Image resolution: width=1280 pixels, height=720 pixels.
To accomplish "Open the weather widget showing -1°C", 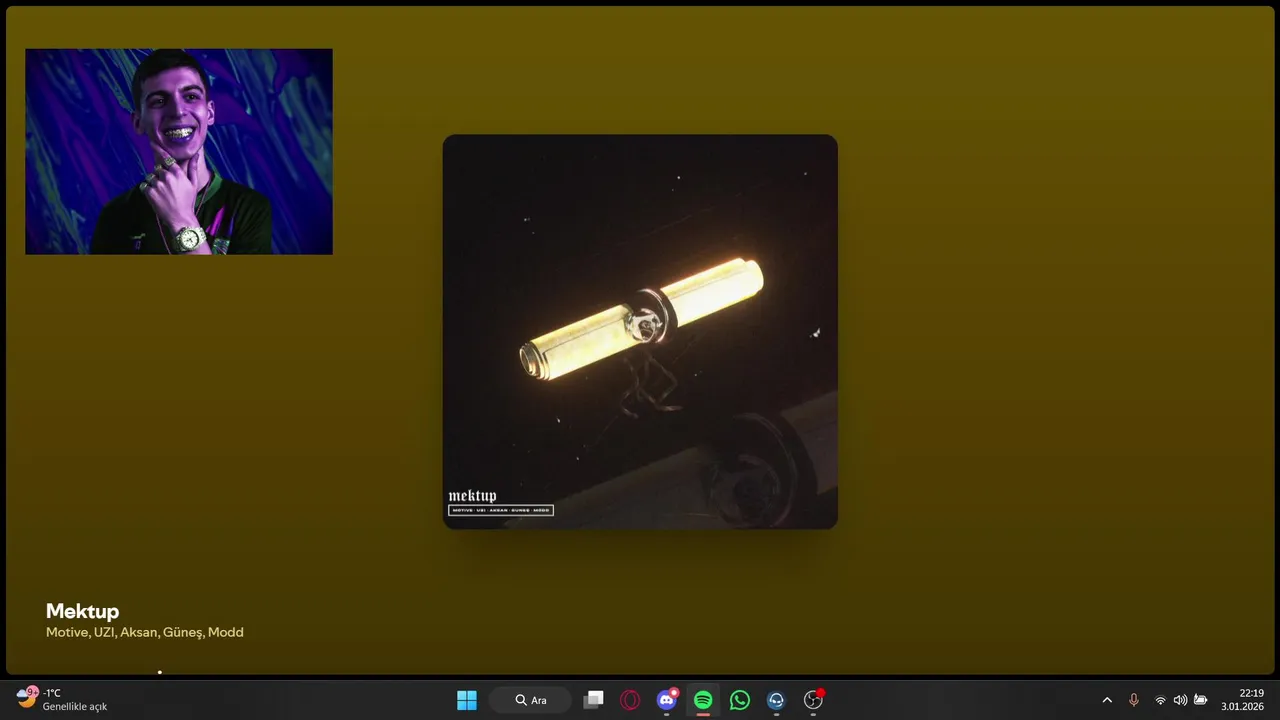I will tap(62, 699).
